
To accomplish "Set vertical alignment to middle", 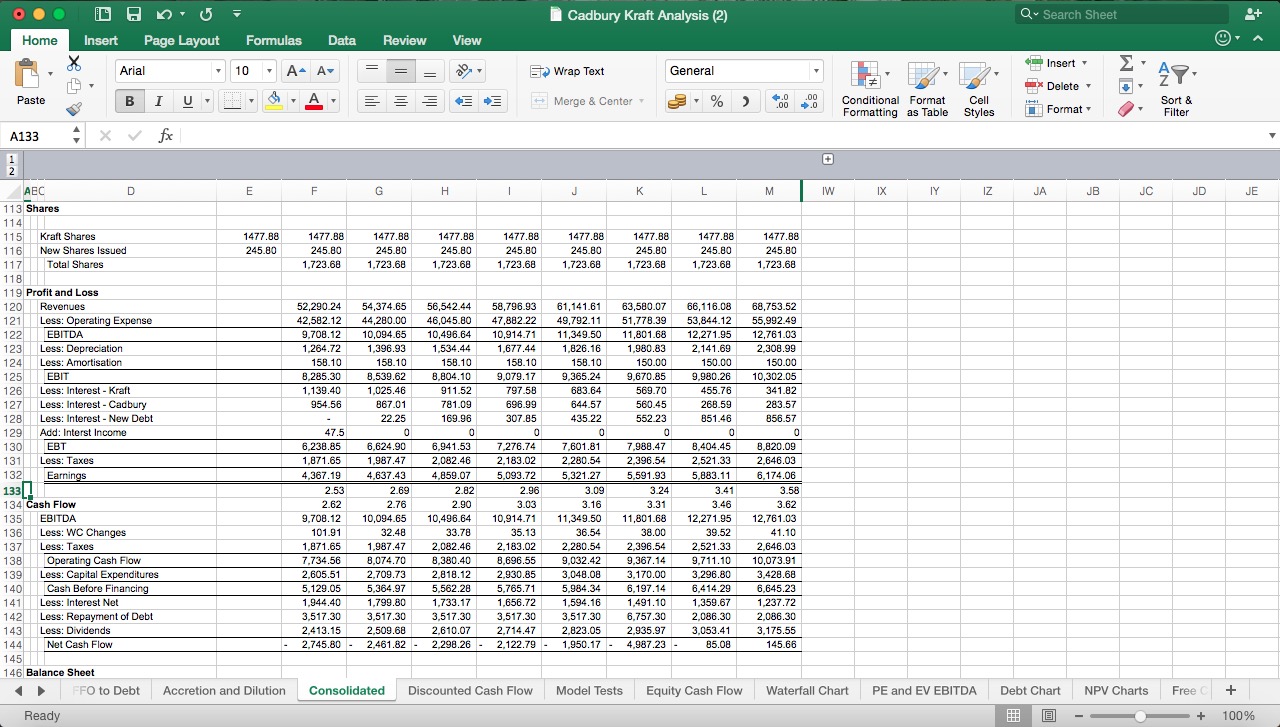I will (400, 71).
